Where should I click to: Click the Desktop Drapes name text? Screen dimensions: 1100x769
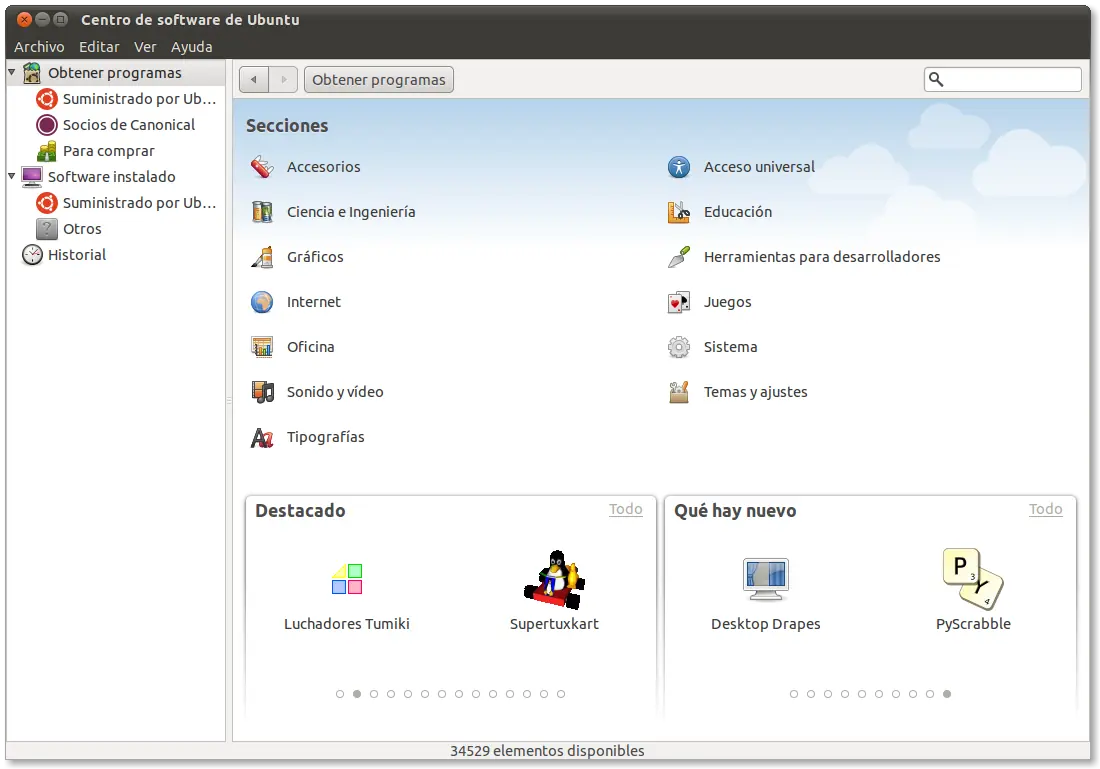point(765,624)
